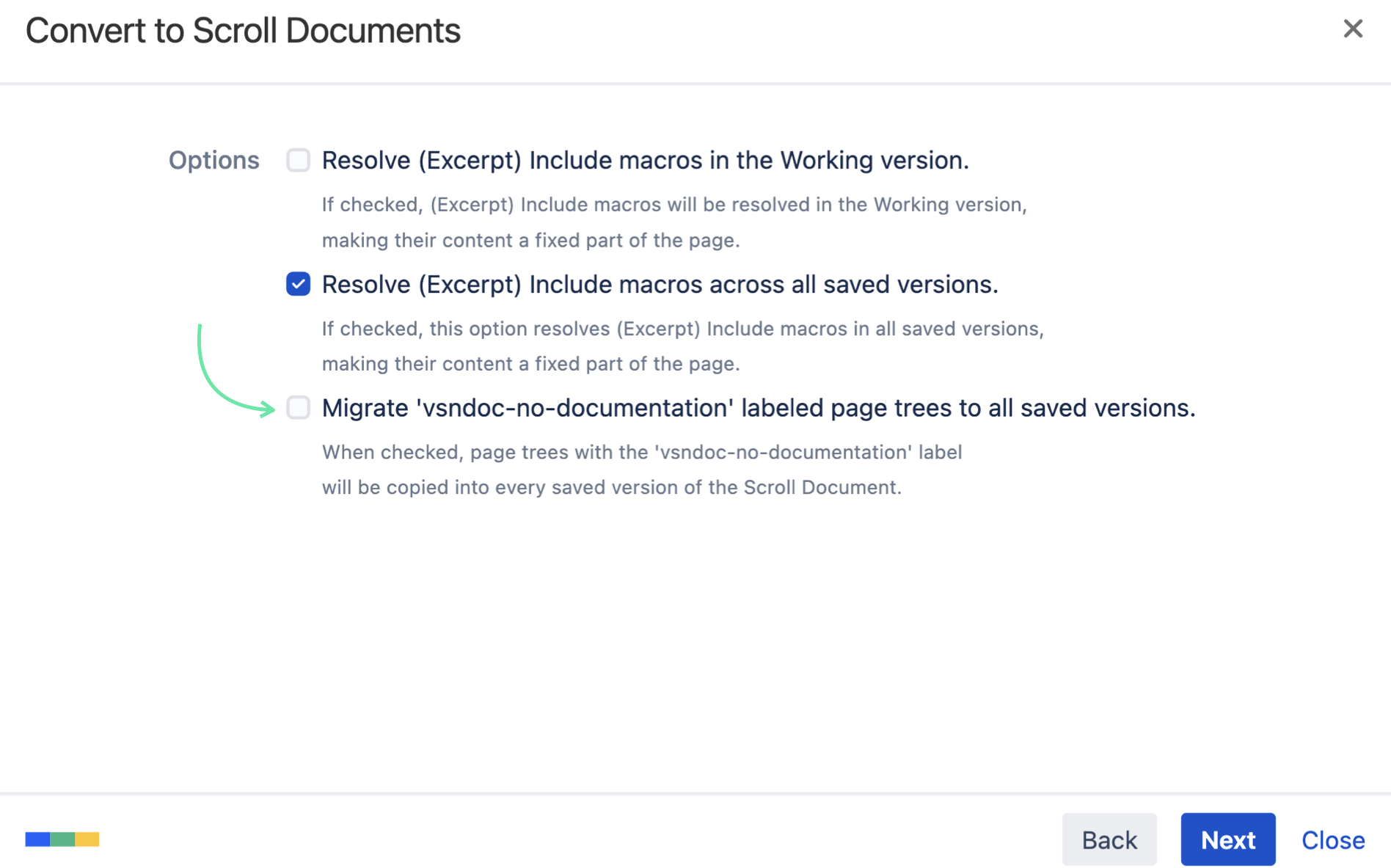The width and height of the screenshot is (1391, 868).
Task: Click the 'across all saved versions' label text
Action: [x=660, y=284]
